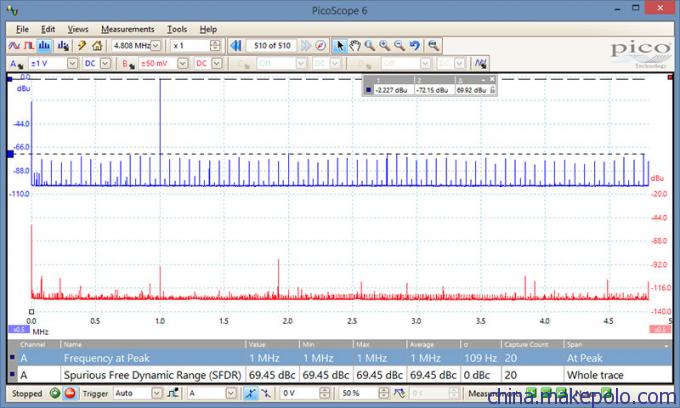Viewport: 680px width, 408px height.
Task: Open channel B options button
Action: [x=128, y=64]
